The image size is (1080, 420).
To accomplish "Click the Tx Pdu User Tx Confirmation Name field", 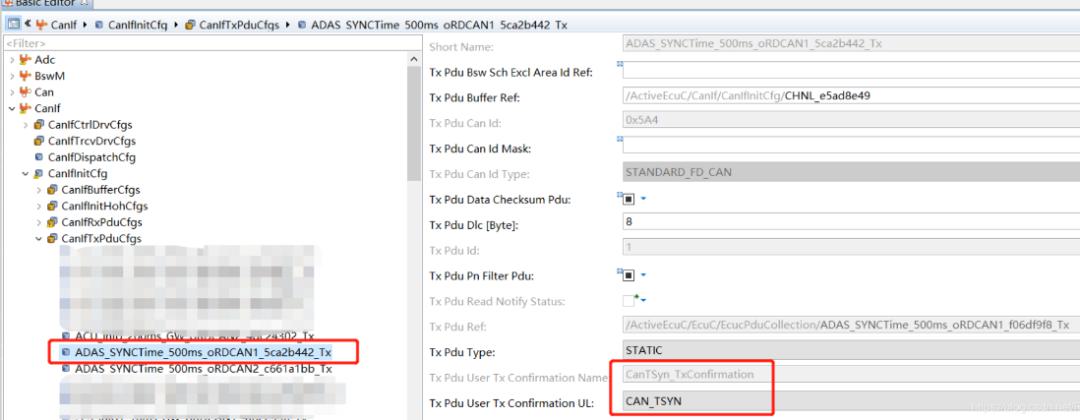I will (851, 375).
